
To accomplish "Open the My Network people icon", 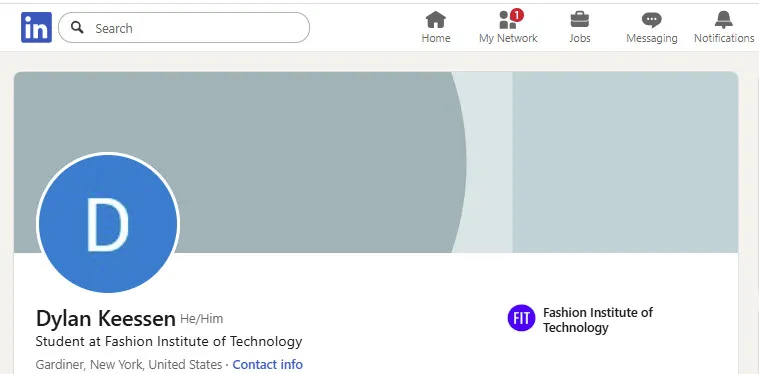I will (x=508, y=20).
